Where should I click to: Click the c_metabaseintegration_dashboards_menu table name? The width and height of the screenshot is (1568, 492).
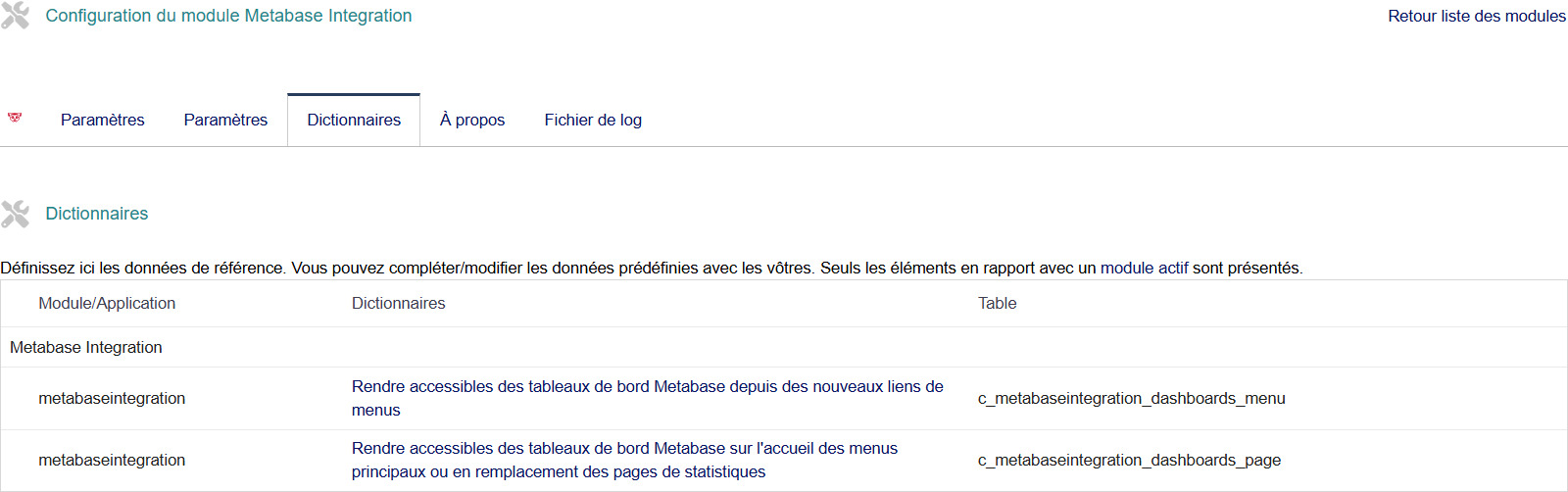(1131, 398)
